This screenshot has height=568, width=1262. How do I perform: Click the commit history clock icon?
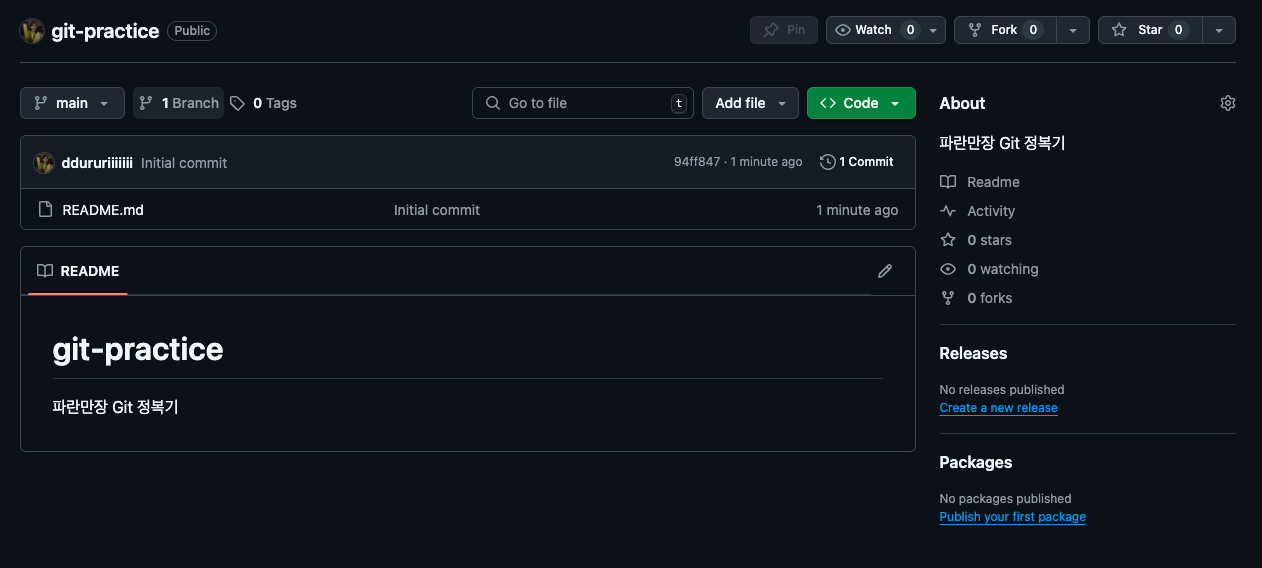tap(827, 162)
